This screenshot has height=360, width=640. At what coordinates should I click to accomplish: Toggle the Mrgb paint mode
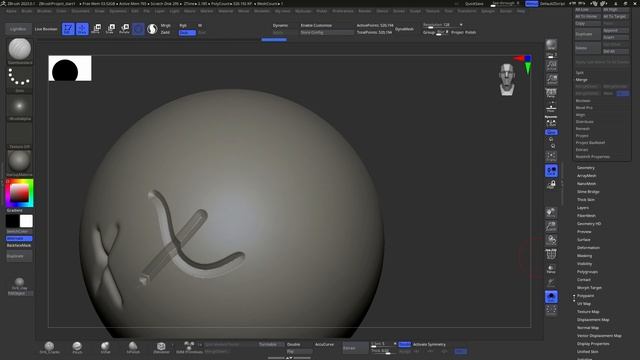pos(166,25)
